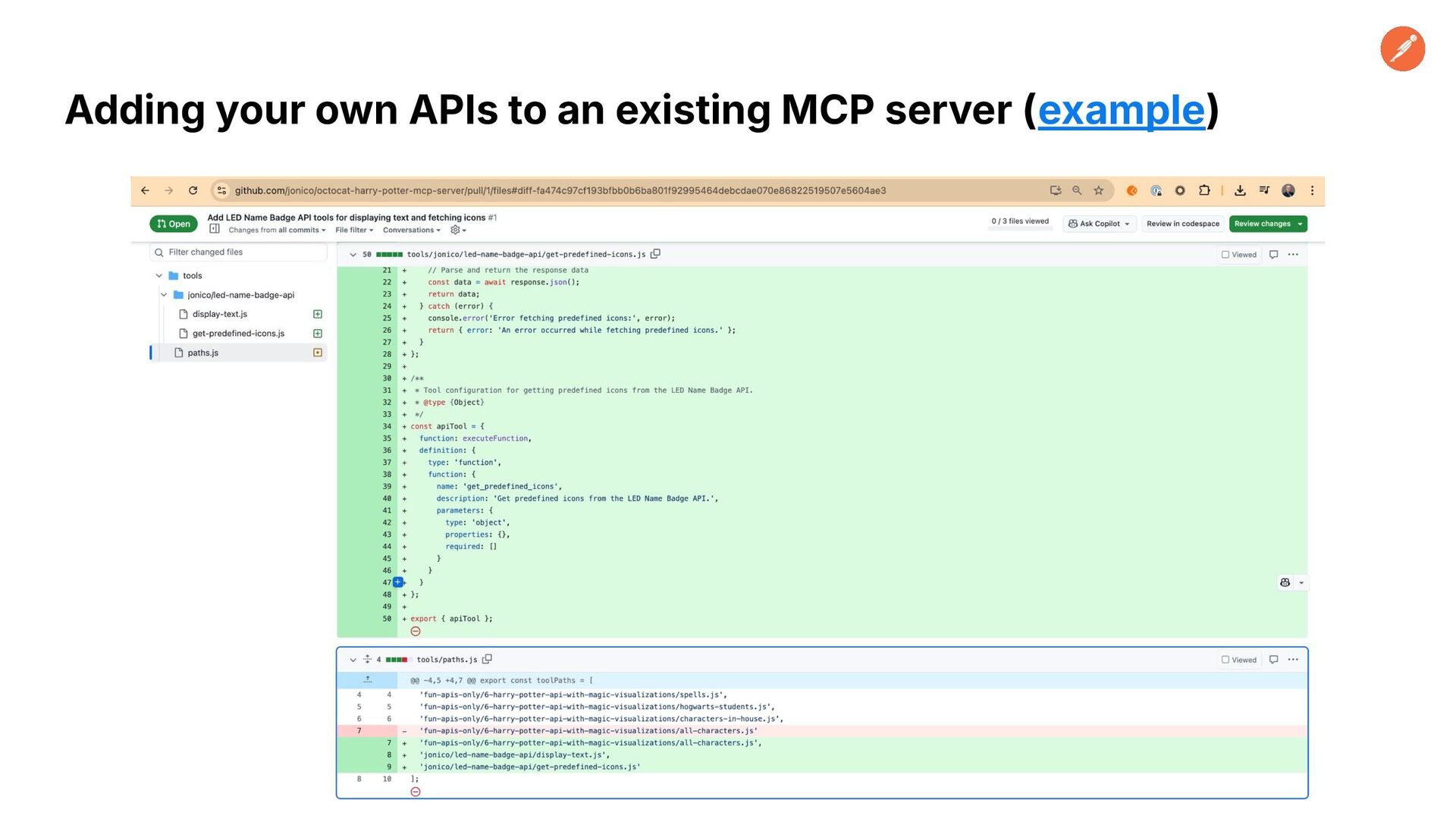This screenshot has height=819, width=1456.
Task: Comment on the get-predefined-icons.js file
Action: [1274, 255]
